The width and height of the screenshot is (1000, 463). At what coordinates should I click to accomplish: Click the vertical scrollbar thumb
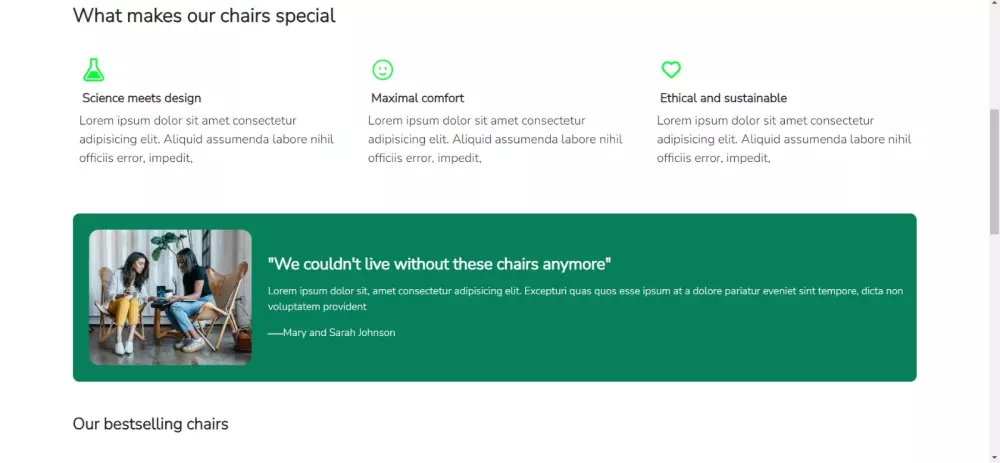point(993,170)
